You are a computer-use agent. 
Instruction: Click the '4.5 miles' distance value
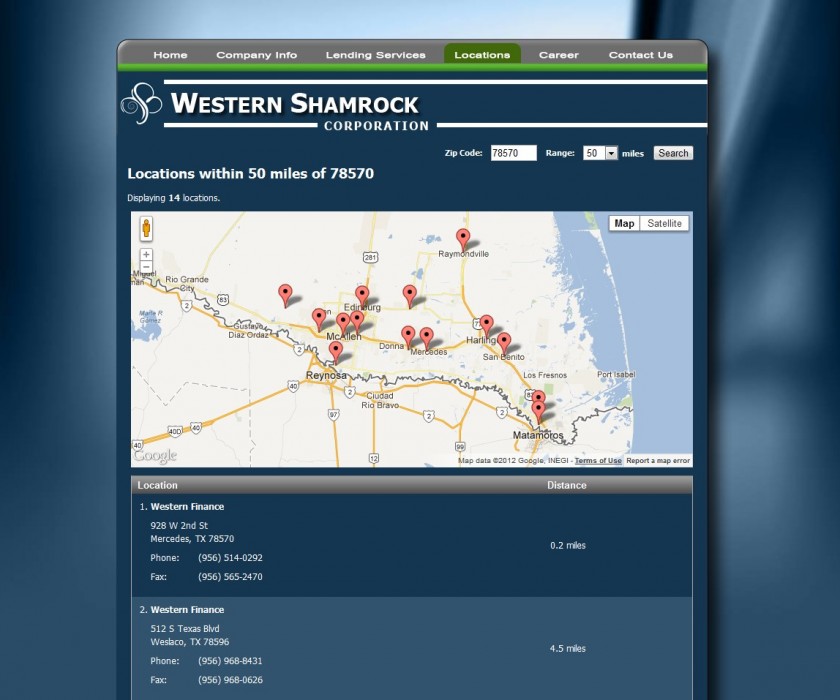click(568, 649)
